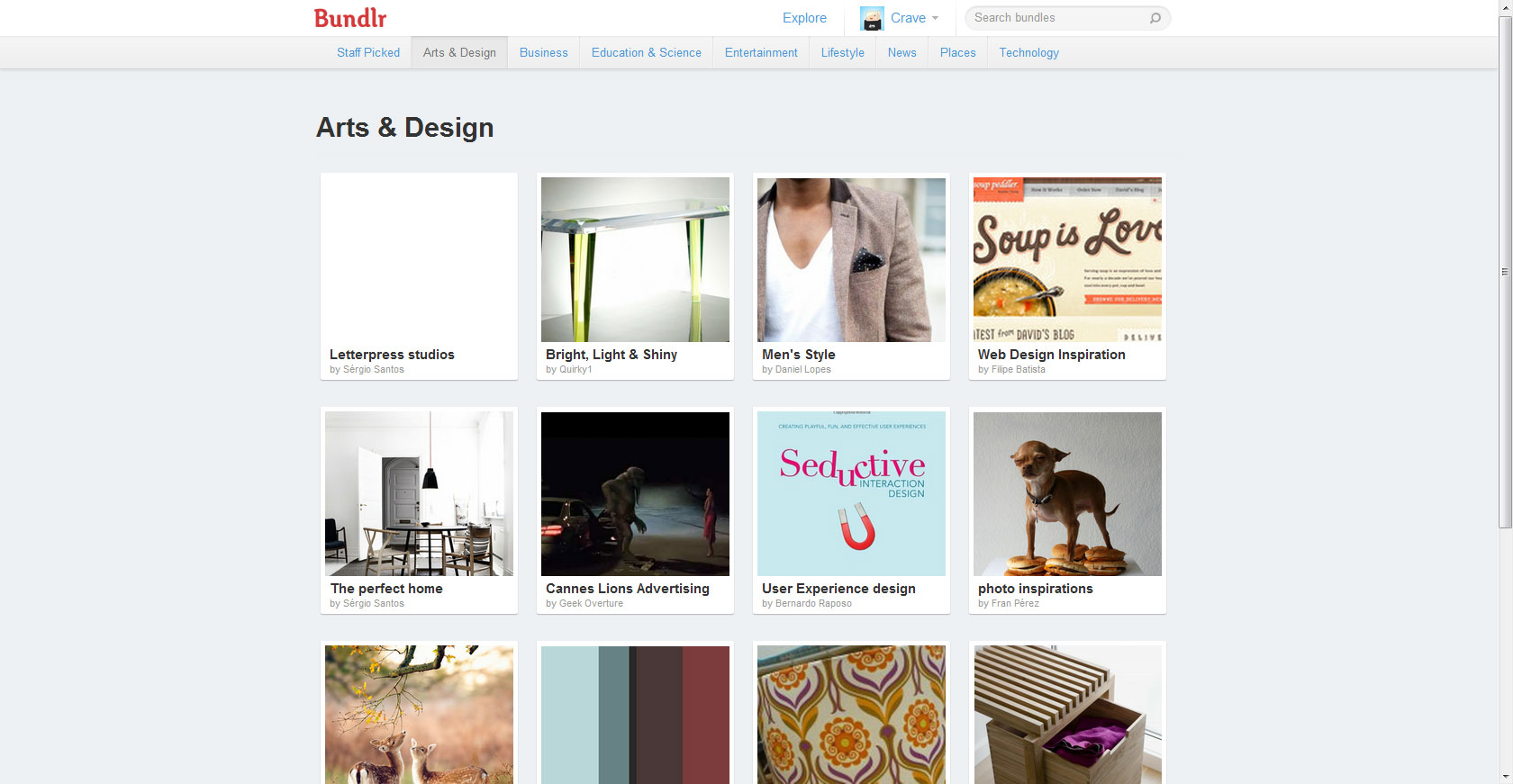The width and height of the screenshot is (1513, 784).
Task: Go to the Places category
Action: 958,52
